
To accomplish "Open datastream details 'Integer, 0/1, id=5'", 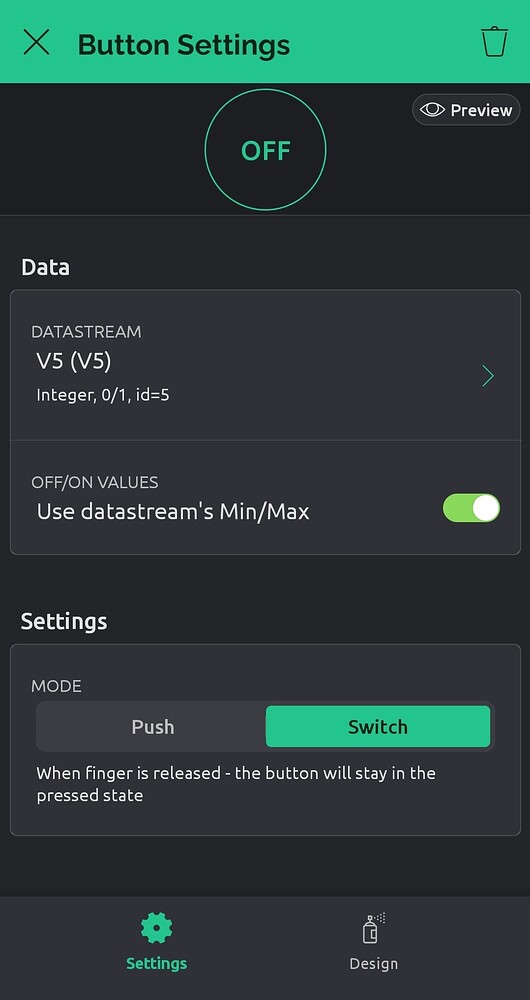I will pos(103,395).
